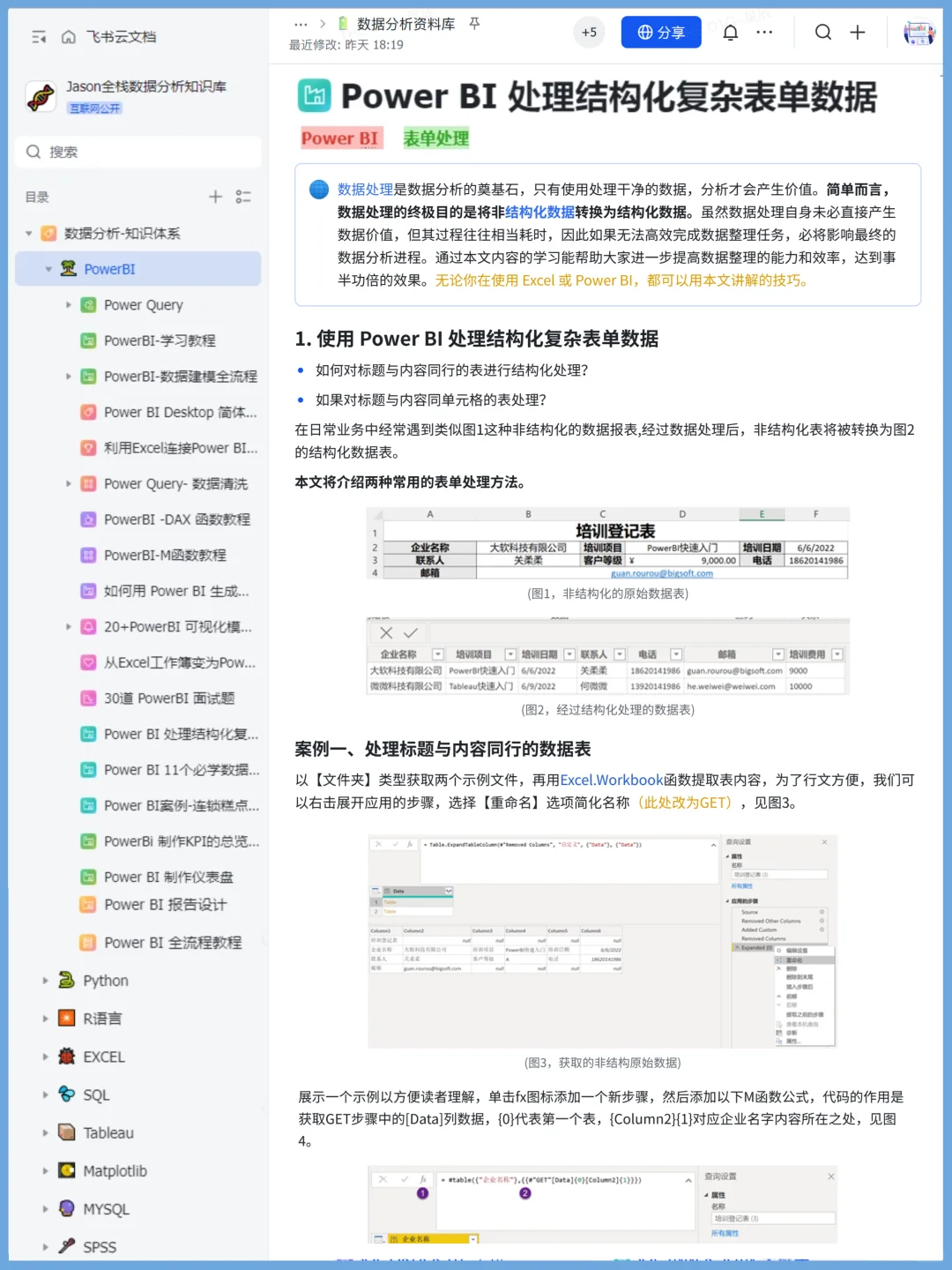Add a new page with the 目录 plus icon
This screenshot has width=952, height=1270.
click(215, 197)
